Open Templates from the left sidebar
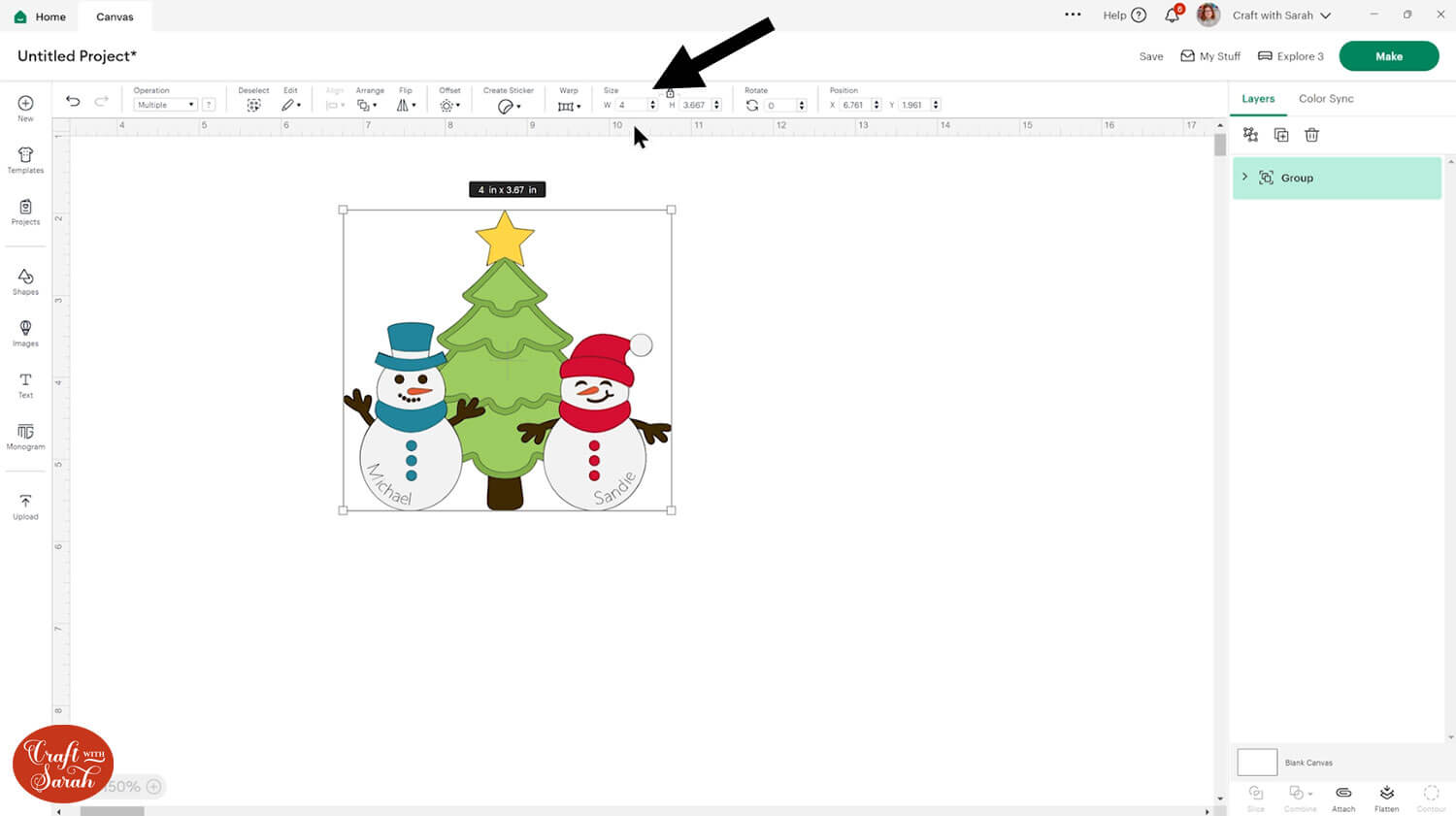This screenshot has width=1456, height=816. click(25, 160)
